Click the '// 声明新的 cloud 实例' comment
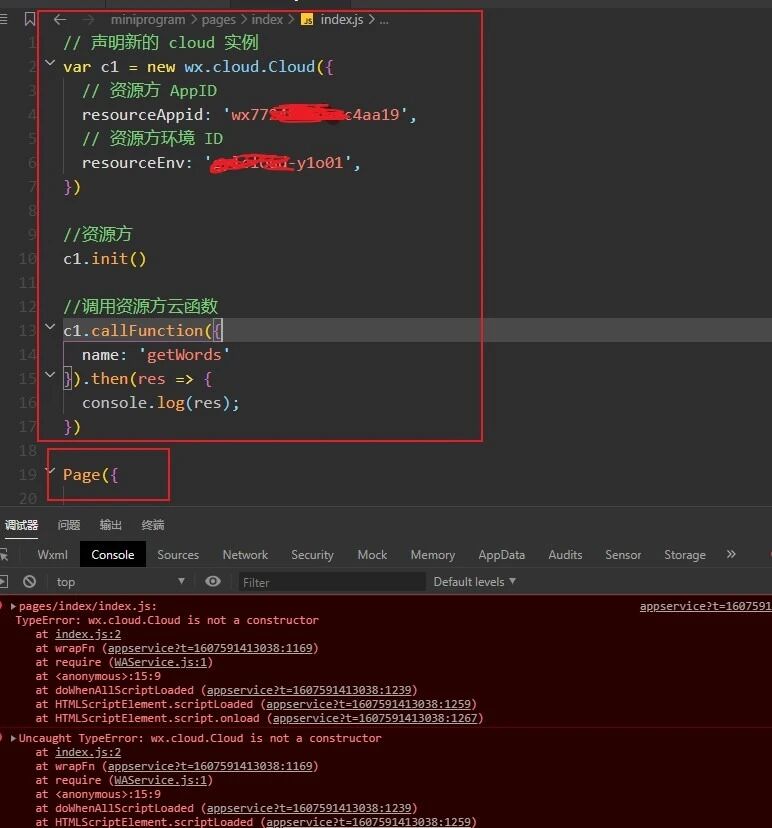 click(161, 42)
